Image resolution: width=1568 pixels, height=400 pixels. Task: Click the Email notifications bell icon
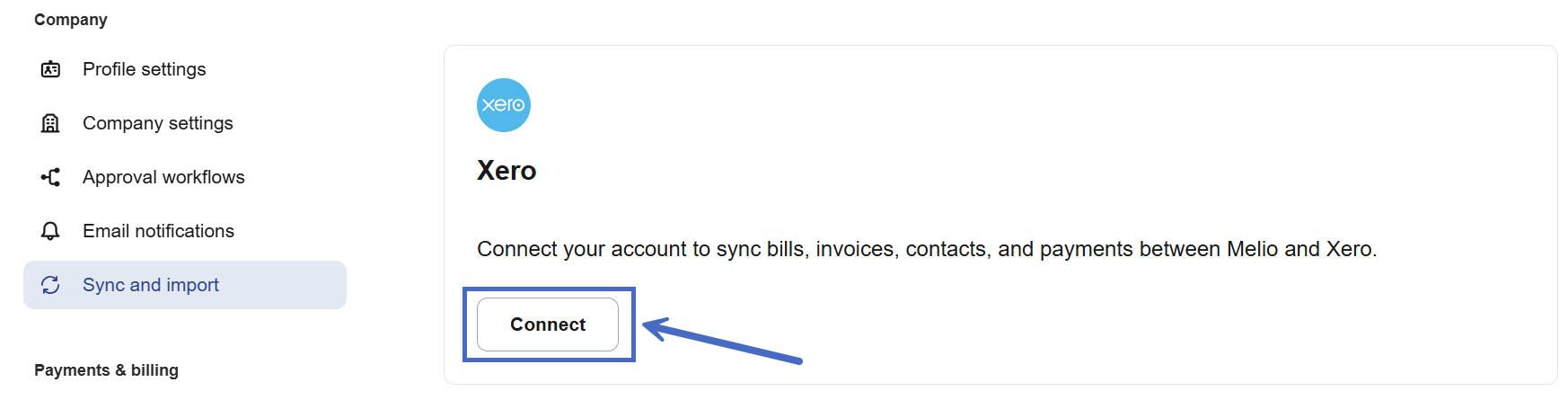(x=50, y=231)
